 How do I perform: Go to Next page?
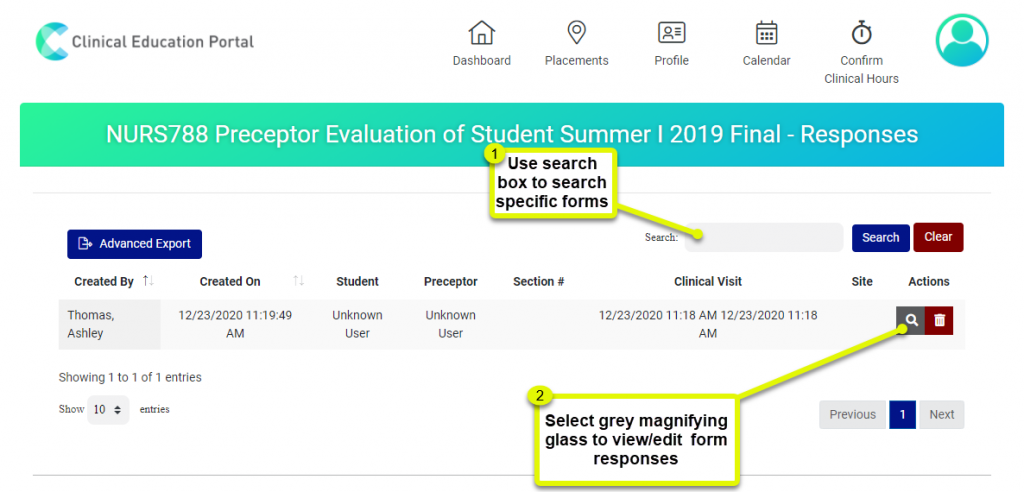coord(942,414)
